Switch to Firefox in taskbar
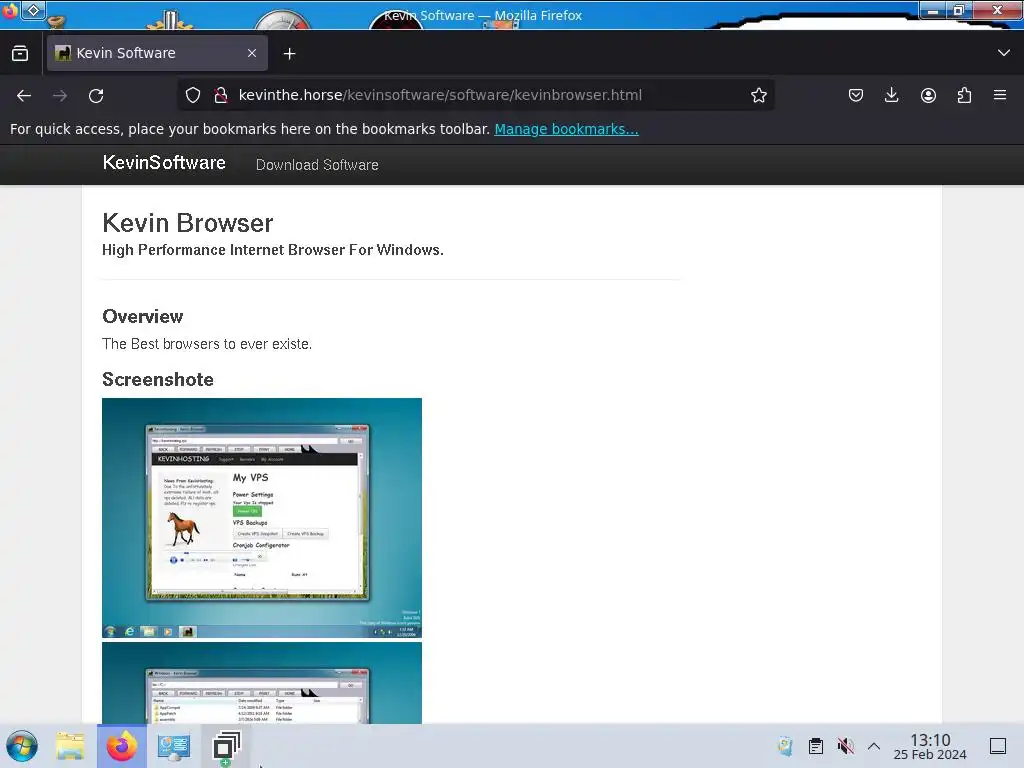Viewport: 1024px width, 768px height. coord(121,746)
